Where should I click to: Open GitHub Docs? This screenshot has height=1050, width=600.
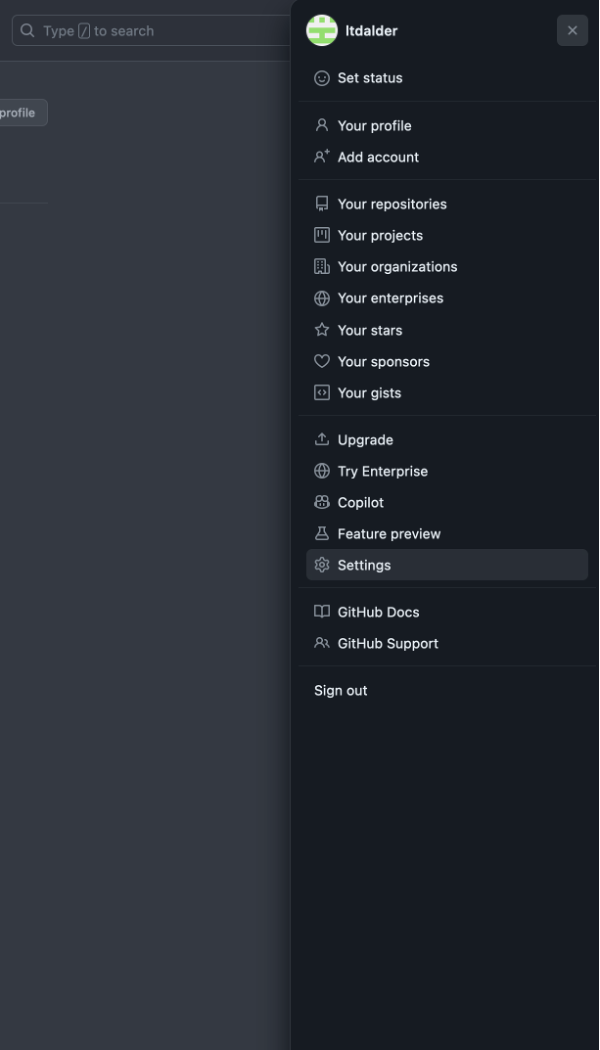coord(379,612)
